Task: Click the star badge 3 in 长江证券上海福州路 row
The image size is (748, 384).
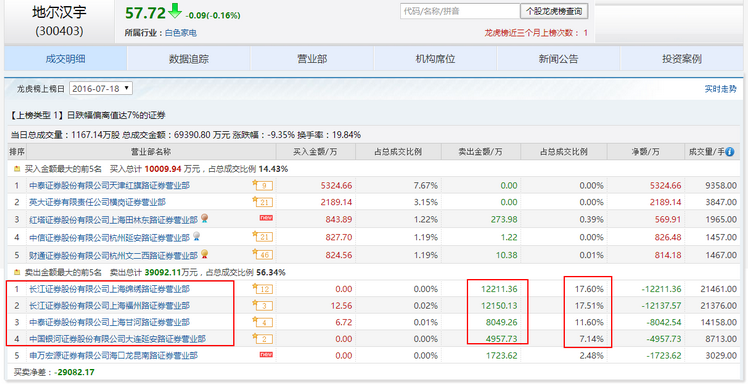Action: coord(262,305)
